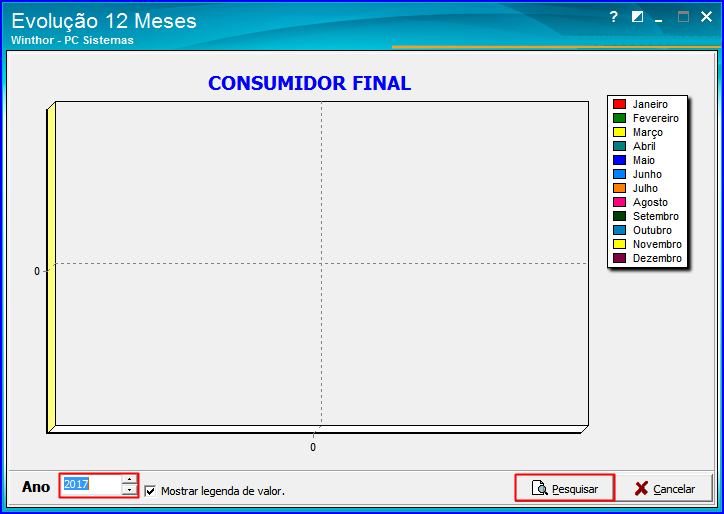724x514 pixels.
Task: Click the Pesquisar search button
Action: [565, 488]
